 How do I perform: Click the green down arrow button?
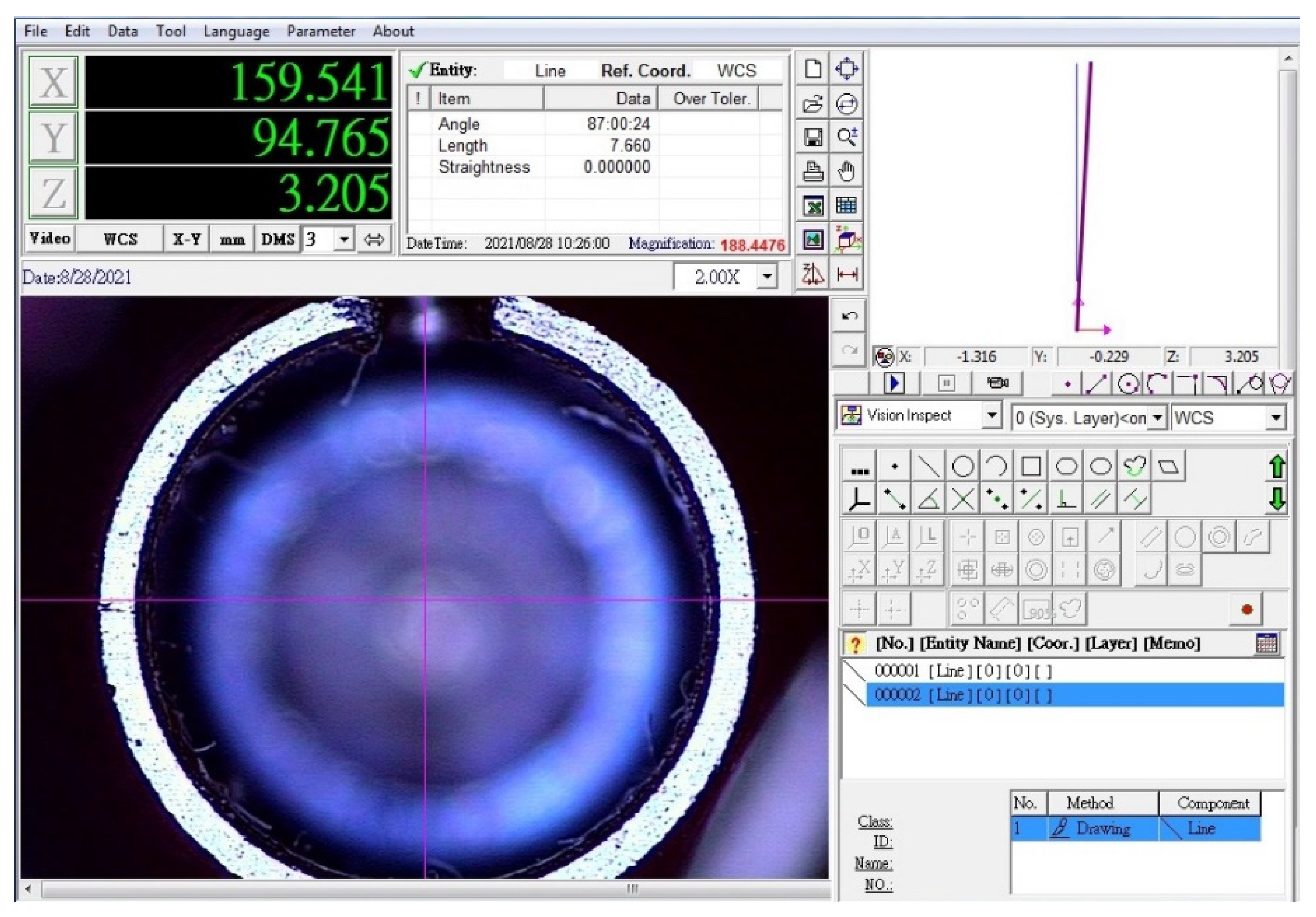click(1277, 499)
